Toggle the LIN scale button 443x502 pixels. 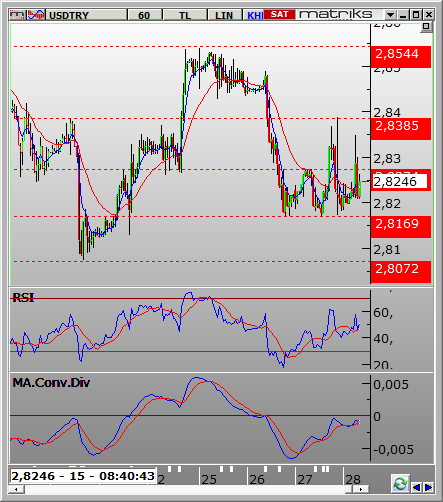[x=224, y=15]
